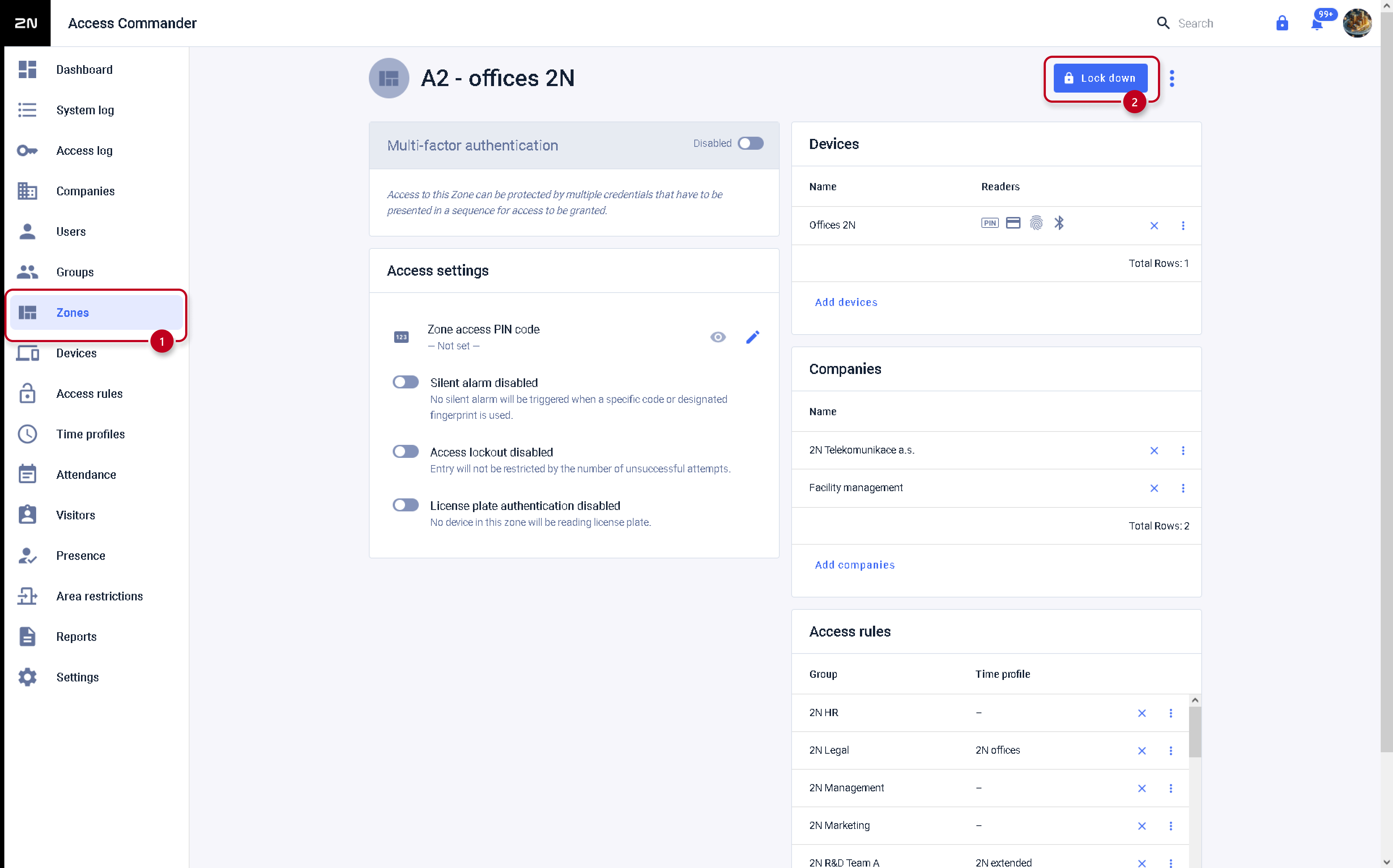This screenshot has height=868, width=1393.
Task: Open options menu for Offices 2N device
Action: pyautogui.click(x=1183, y=226)
